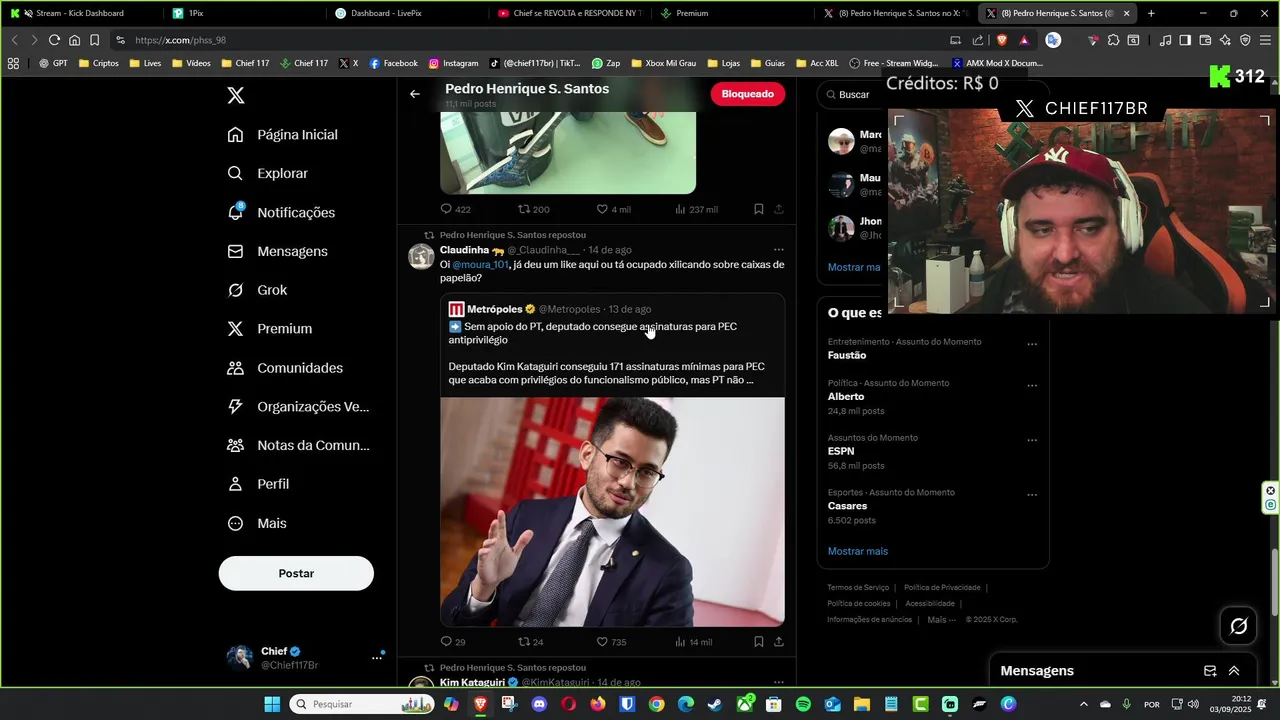Viewport: 1280px width, 720px height.
Task: Switch to Chief se REVOLTA tab
Action: pyautogui.click(x=568, y=13)
